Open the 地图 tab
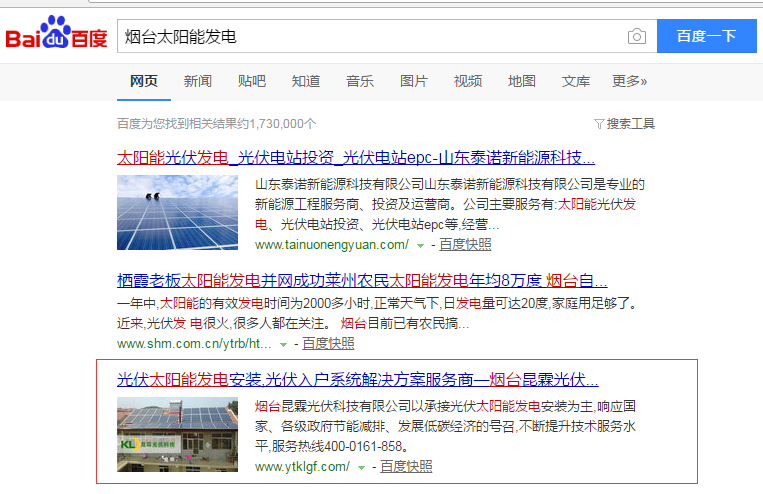This screenshot has height=494, width=763. (522, 81)
